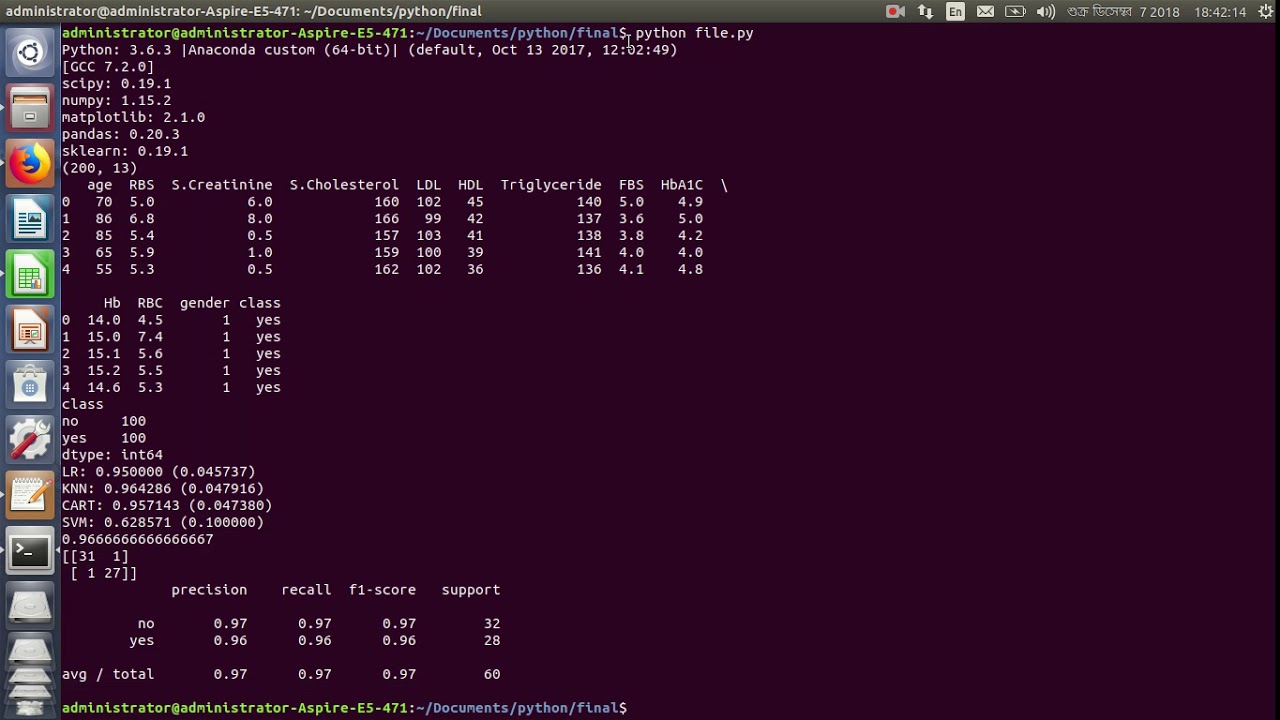Open LibreOffice Impress presentation launcher
Image resolution: width=1280 pixels, height=720 pixels.
[x=29, y=329]
